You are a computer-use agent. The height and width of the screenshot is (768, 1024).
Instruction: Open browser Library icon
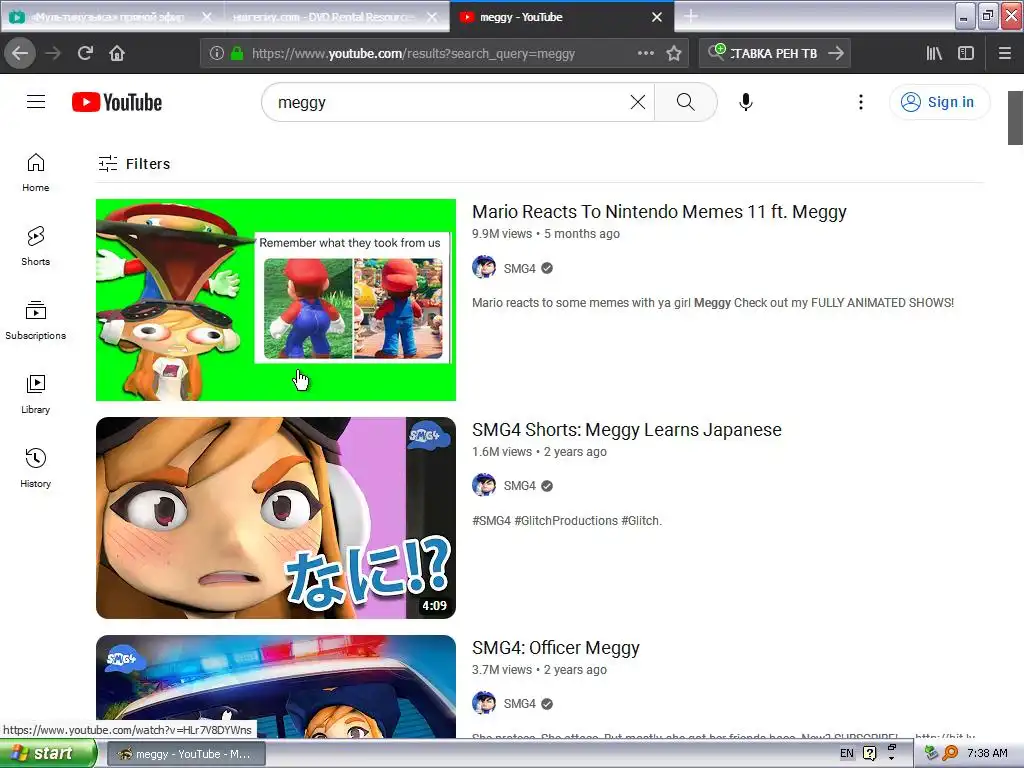pos(935,54)
